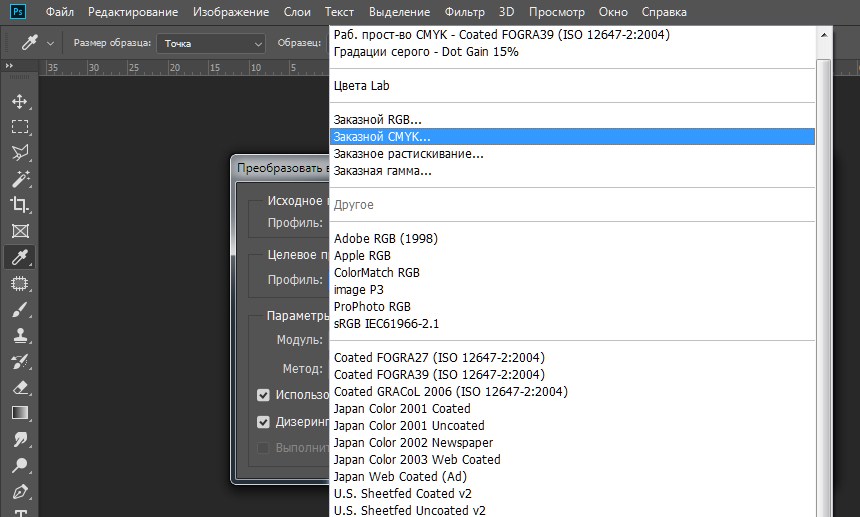
Task: Select the History Brush tool
Action: tap(20, 361)
